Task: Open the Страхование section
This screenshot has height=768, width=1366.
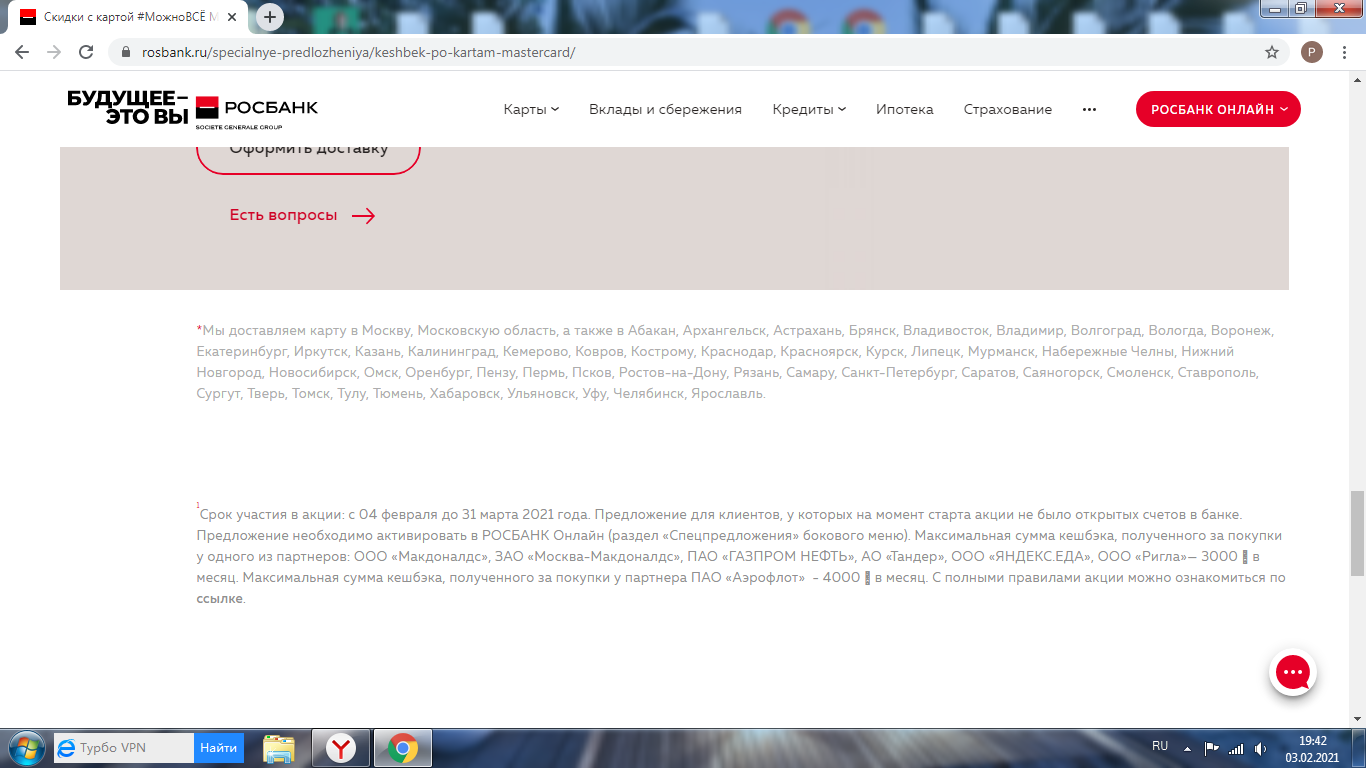Action: pyautogui.click(x=1008, y=109)
